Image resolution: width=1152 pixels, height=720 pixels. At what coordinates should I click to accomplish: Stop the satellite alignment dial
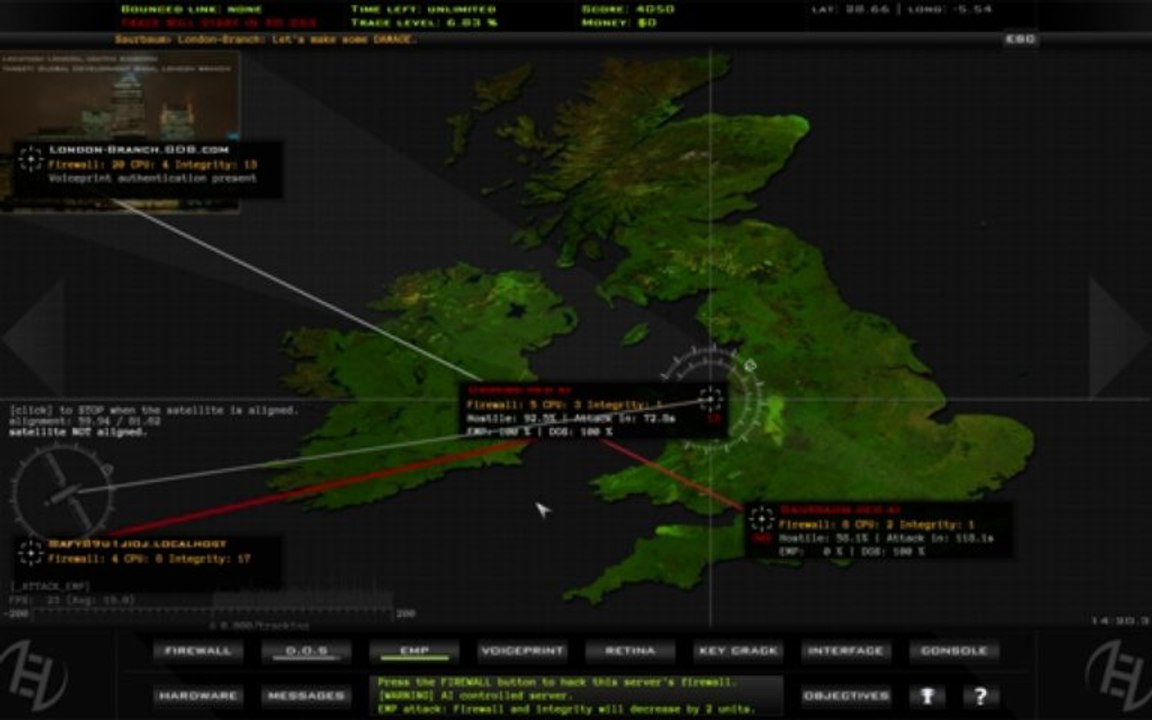click(62, 493)
